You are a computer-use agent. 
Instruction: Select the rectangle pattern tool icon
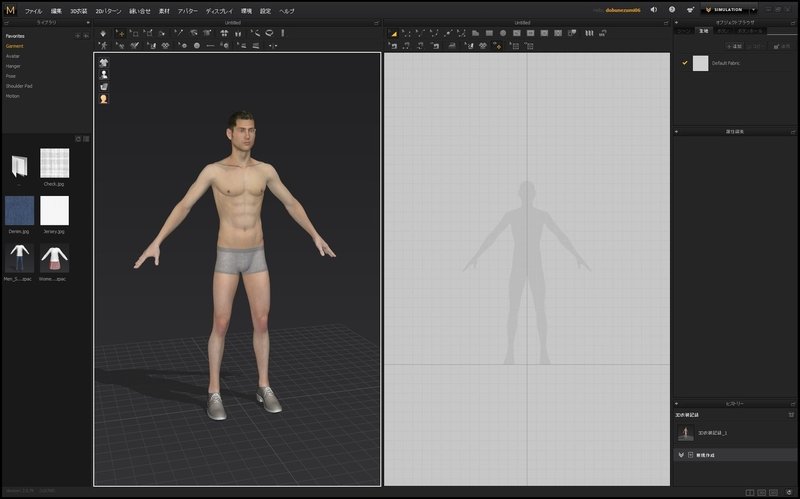tap(489, 33)
